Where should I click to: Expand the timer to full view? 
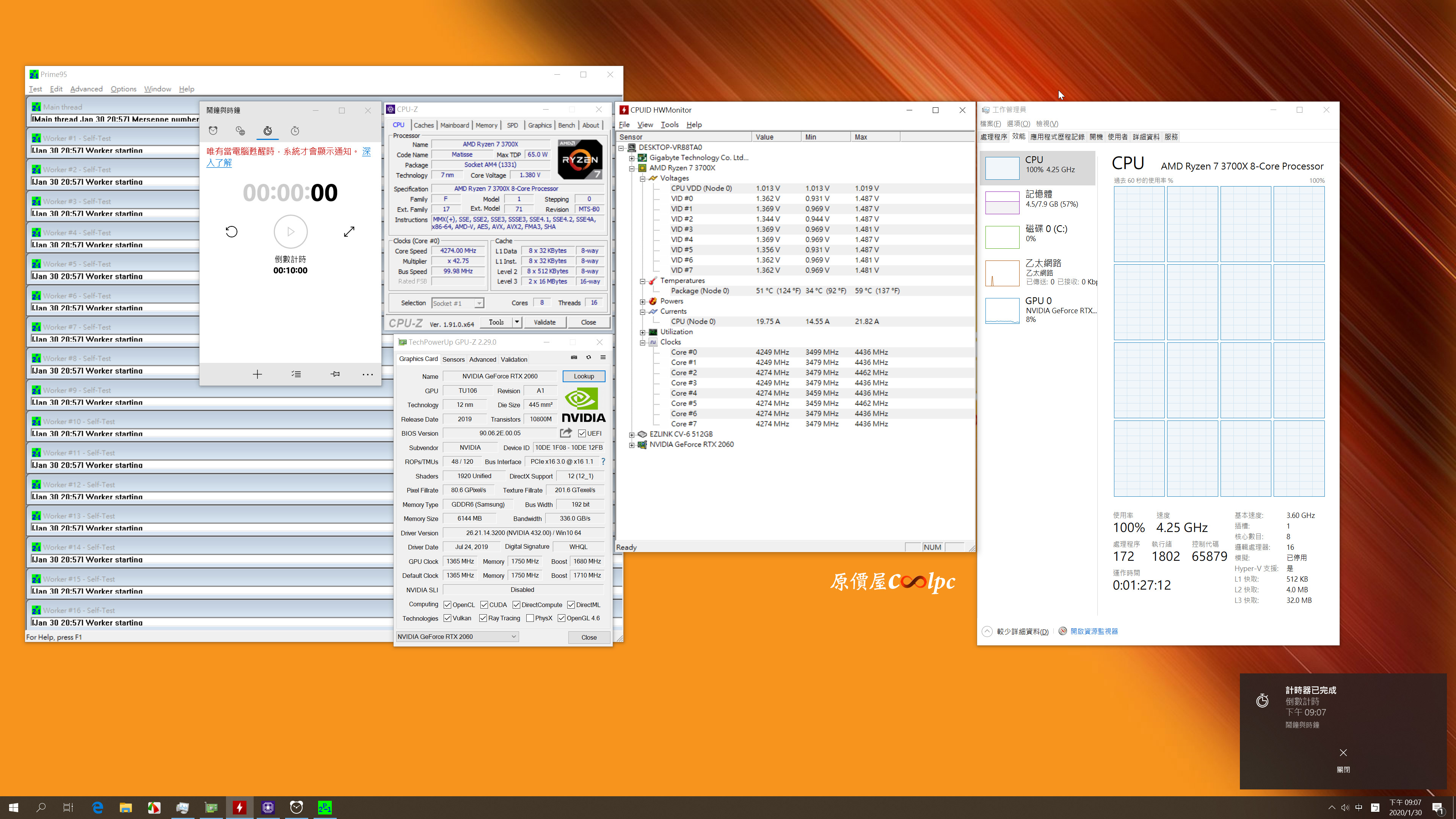click(x=349, y=232)
